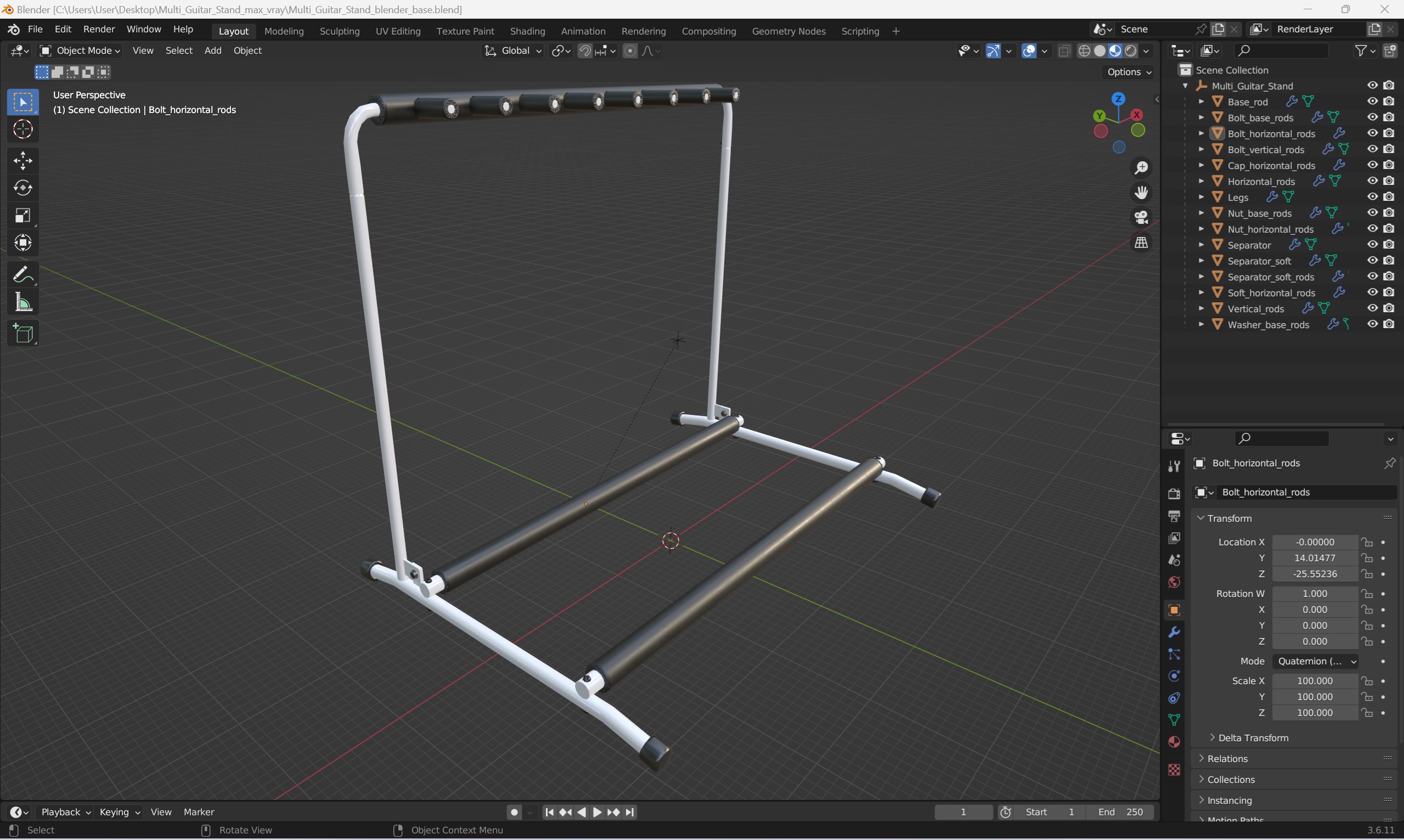Toggle camera view icon
The image size is (1404, 840).
(x=1141, y=217)
